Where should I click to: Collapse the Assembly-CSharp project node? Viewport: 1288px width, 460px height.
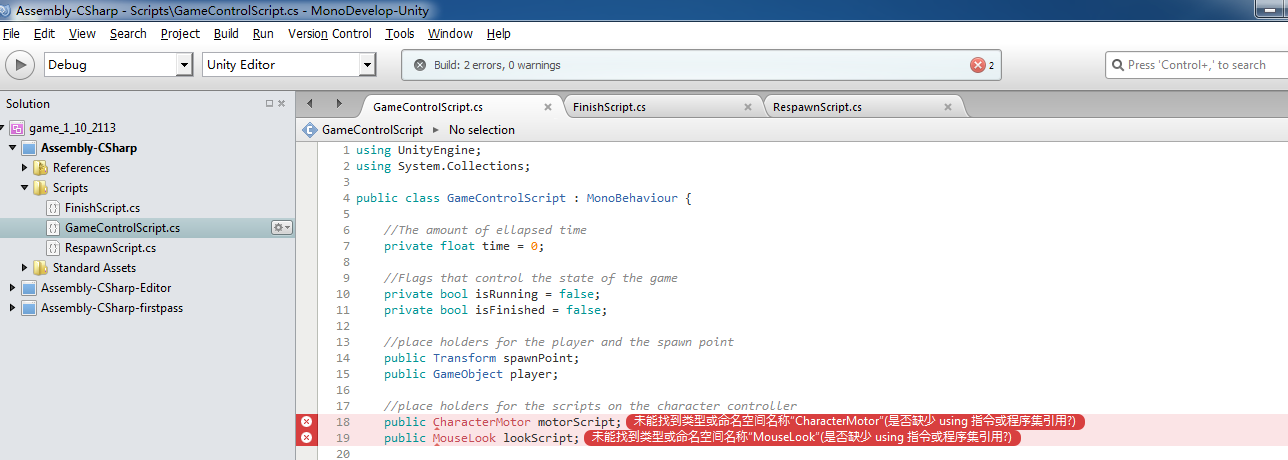click(13, 148)
